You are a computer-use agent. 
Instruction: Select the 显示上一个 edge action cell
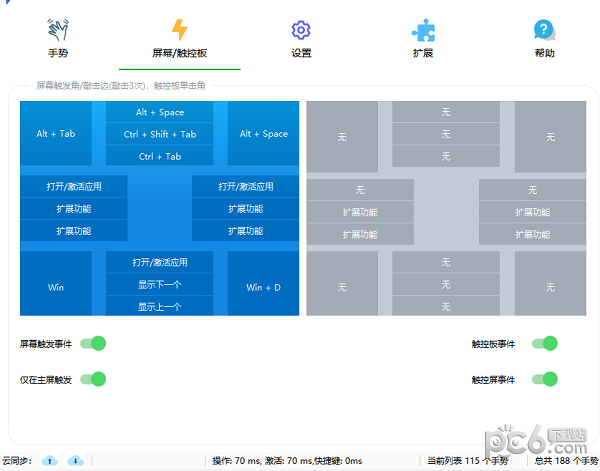(160, 307)
